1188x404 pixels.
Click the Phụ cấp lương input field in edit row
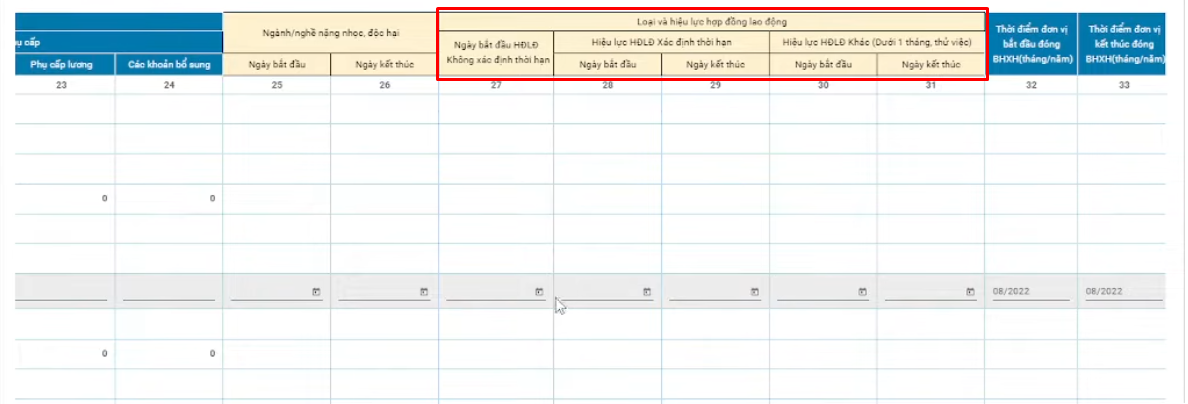[x=61, y=292]
